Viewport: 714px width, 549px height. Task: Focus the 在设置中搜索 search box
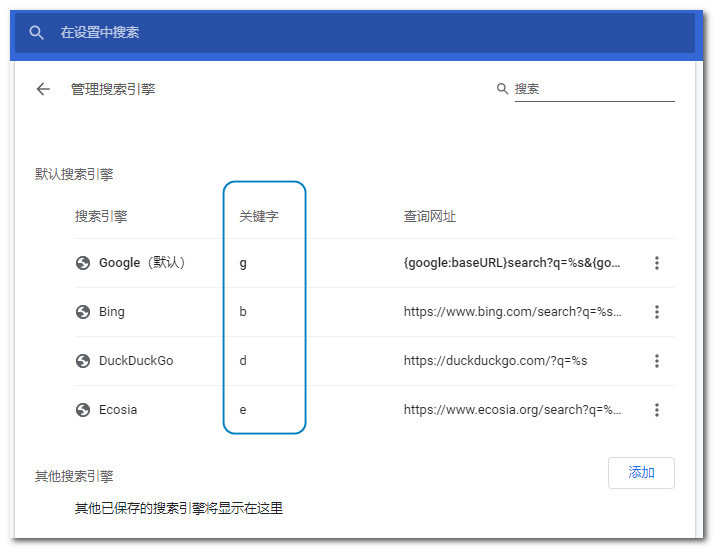(355, 32)
